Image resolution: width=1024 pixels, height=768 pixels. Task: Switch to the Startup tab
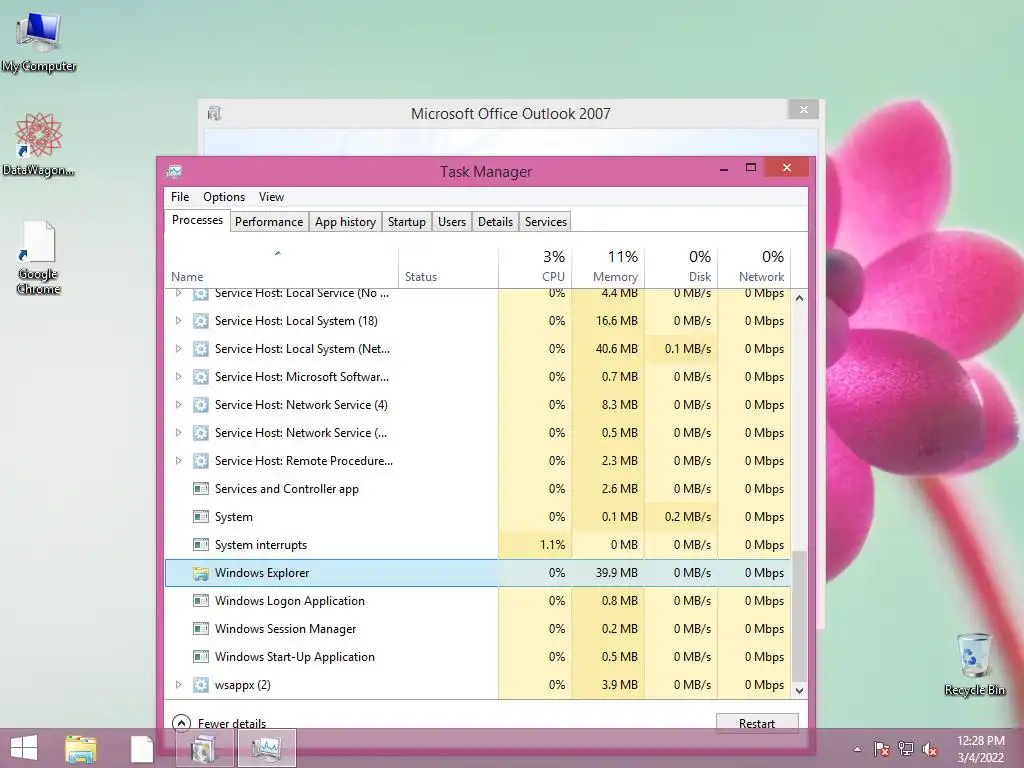coord(406,221)
